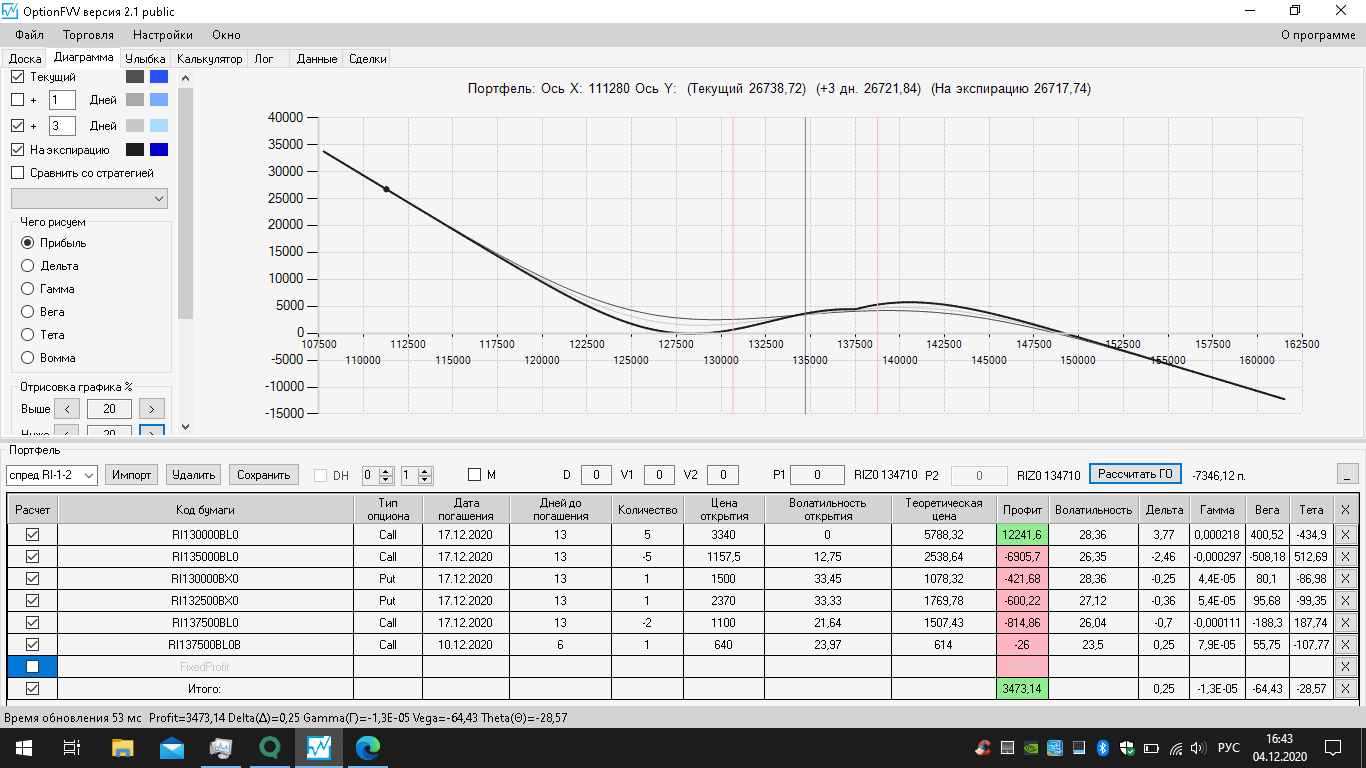Open the notification center

[x=1333, y=747]
